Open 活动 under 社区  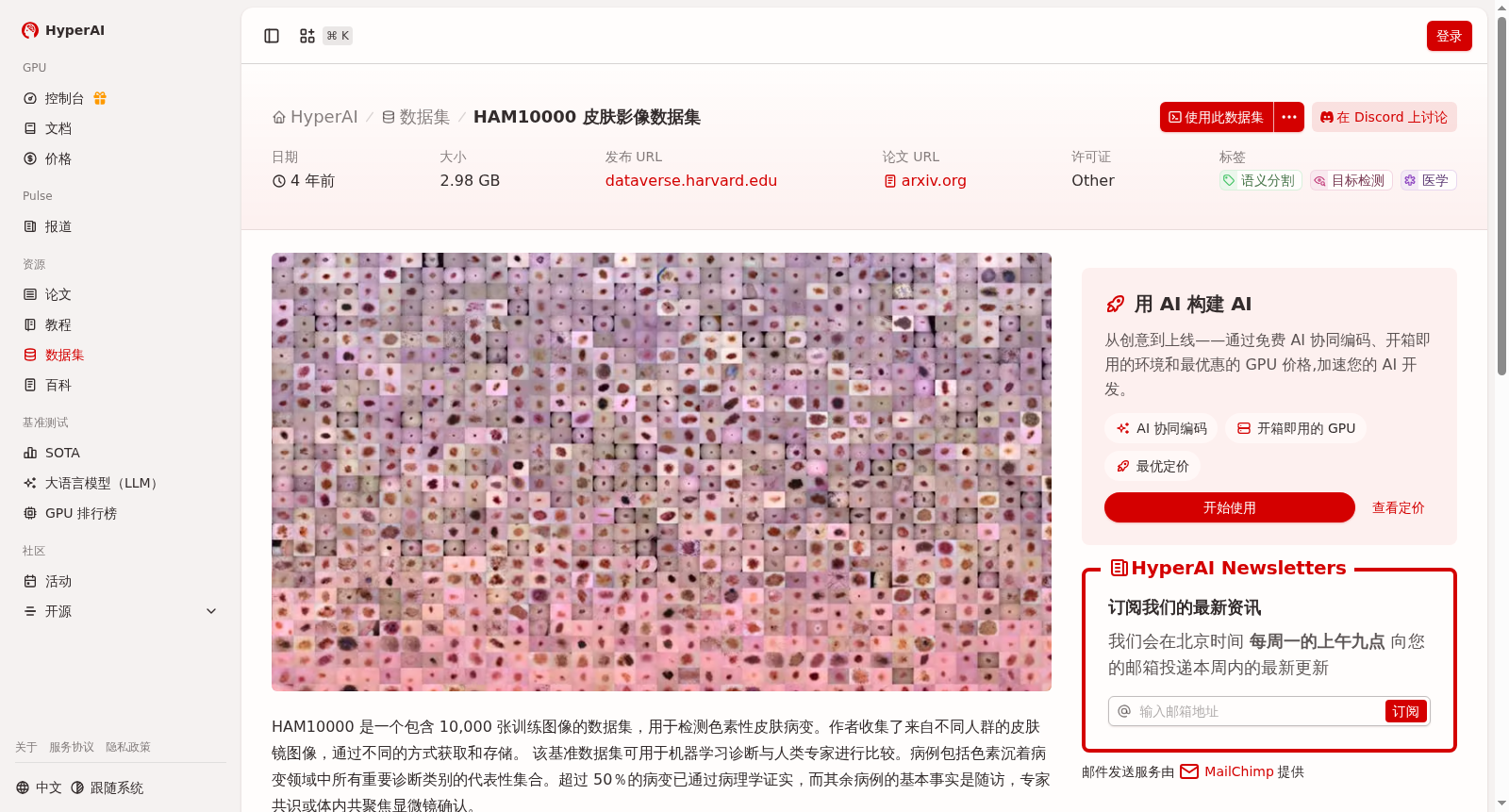58,581
